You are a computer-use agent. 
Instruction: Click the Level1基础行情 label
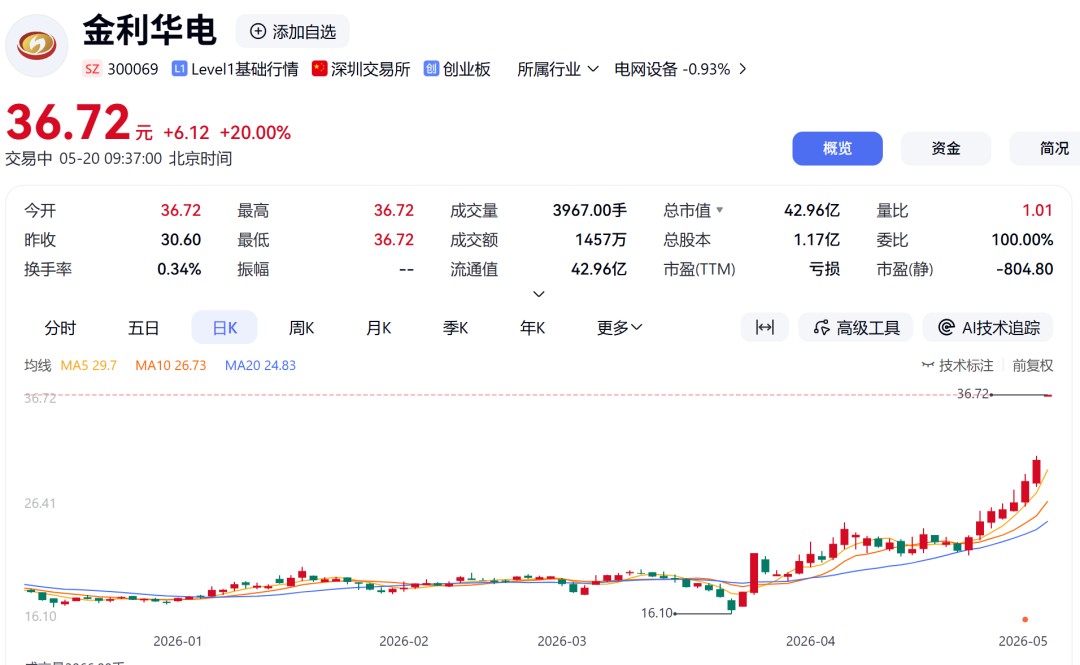point(245,69)
